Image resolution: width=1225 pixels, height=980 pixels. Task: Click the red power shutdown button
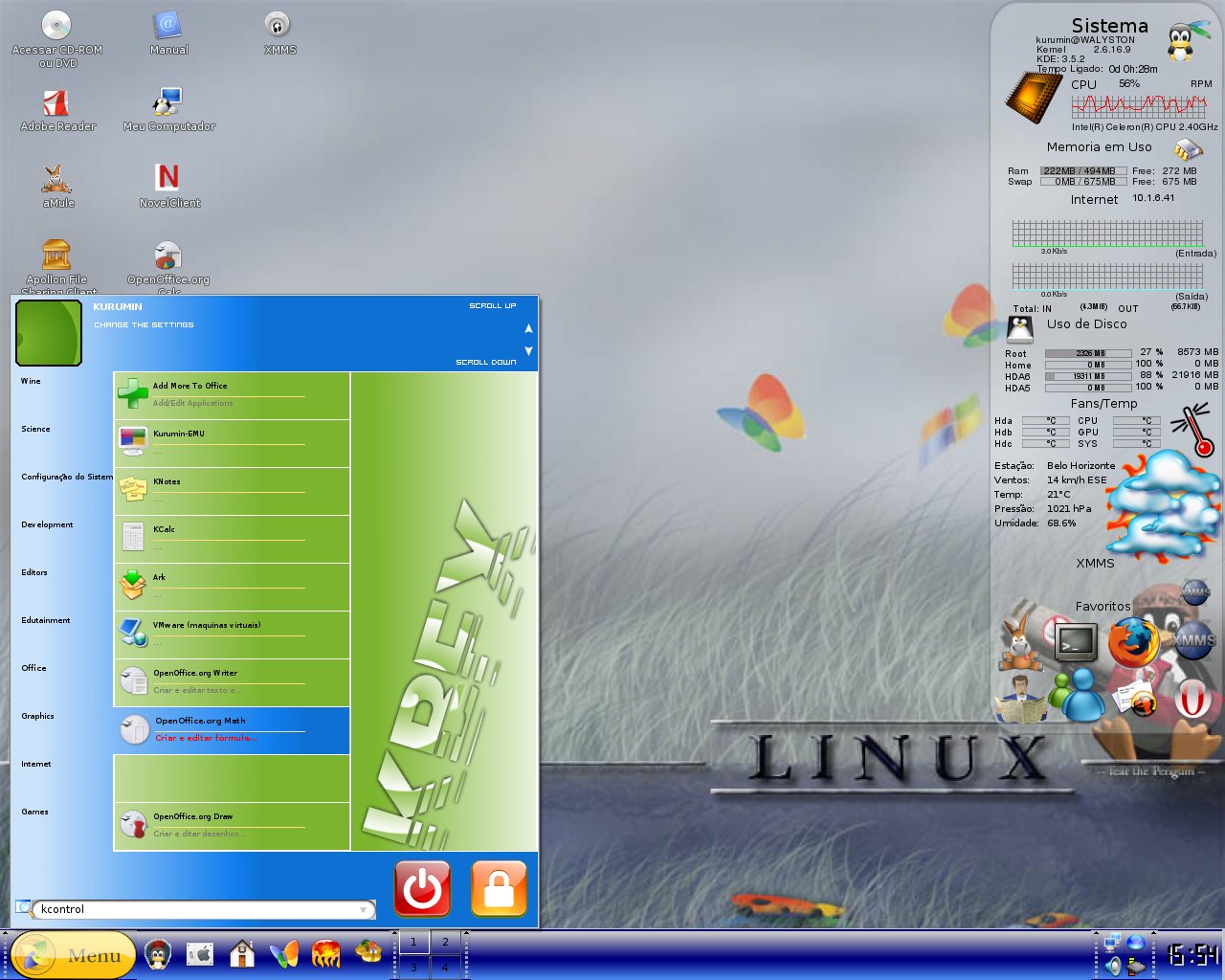click(x=422, y=889)
